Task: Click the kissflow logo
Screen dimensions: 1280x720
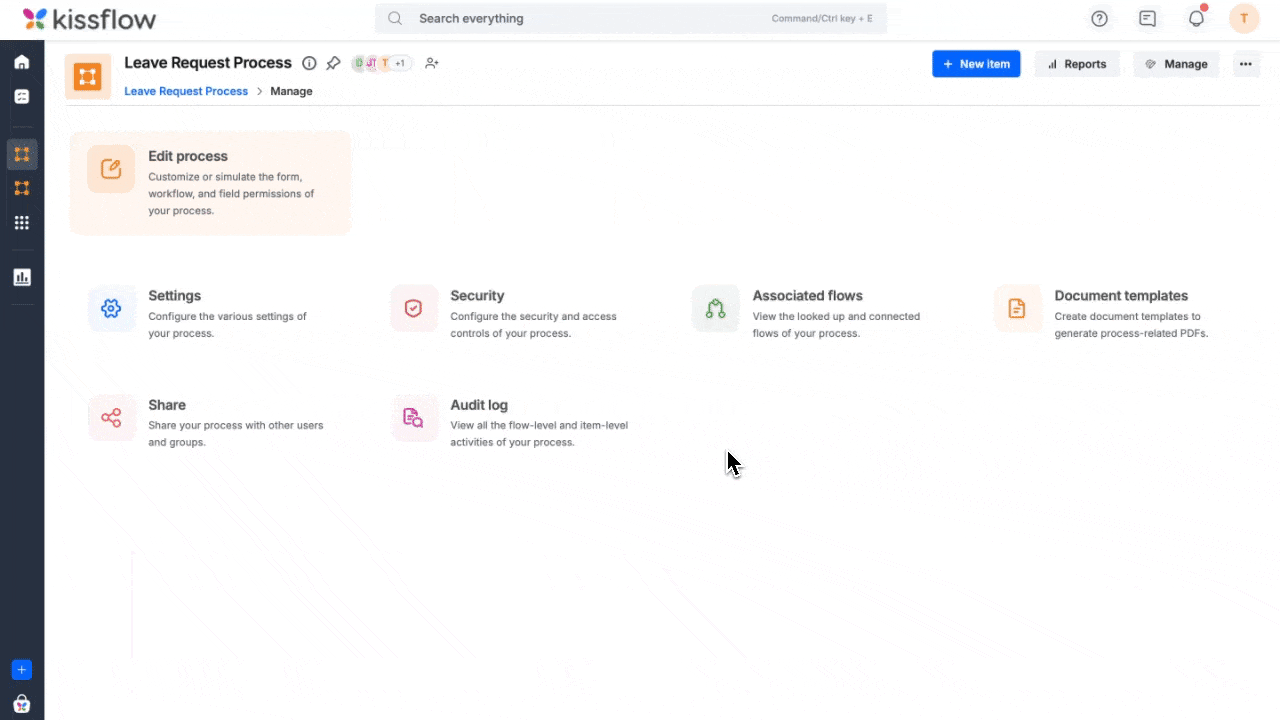Action: [x=89, y=18]
